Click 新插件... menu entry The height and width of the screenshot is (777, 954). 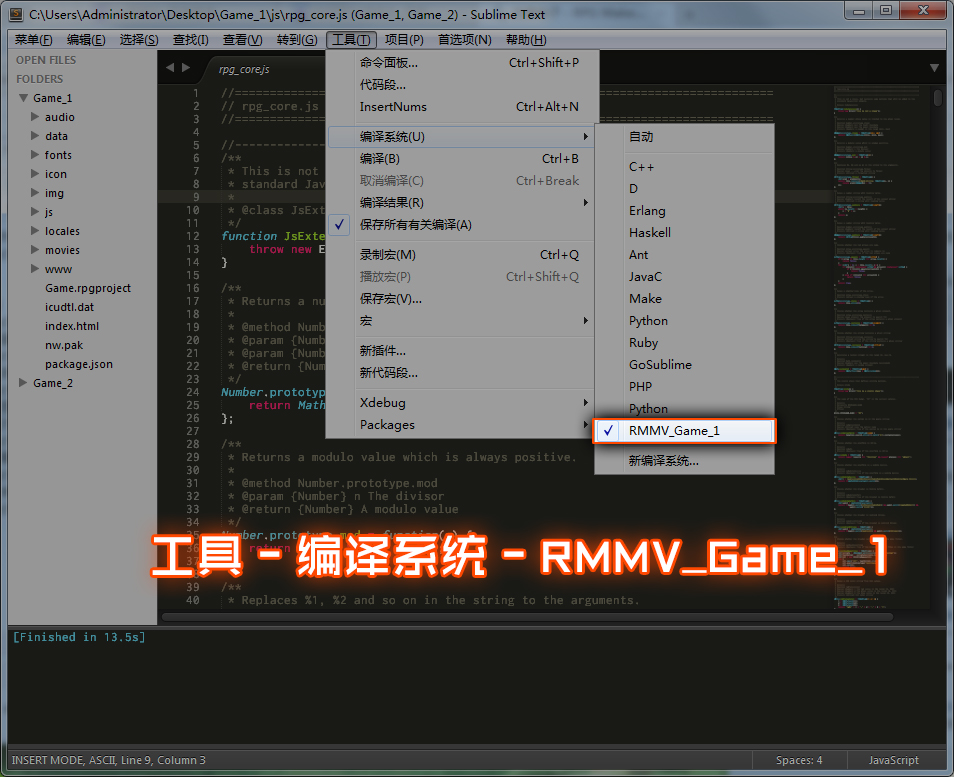(x=461, y=350)
